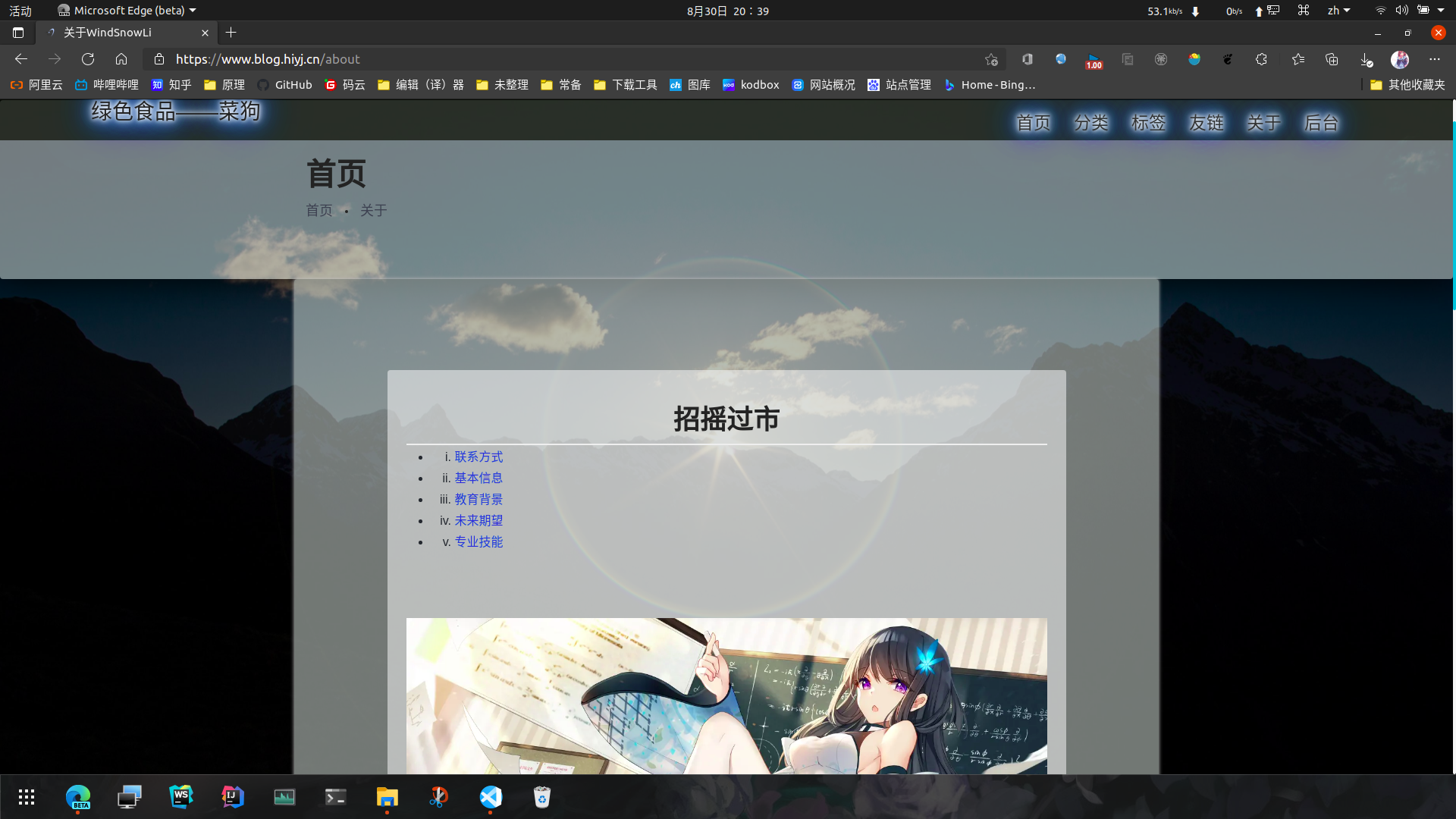Click the colorful bowl extension icon

(x=1194, y=59)
